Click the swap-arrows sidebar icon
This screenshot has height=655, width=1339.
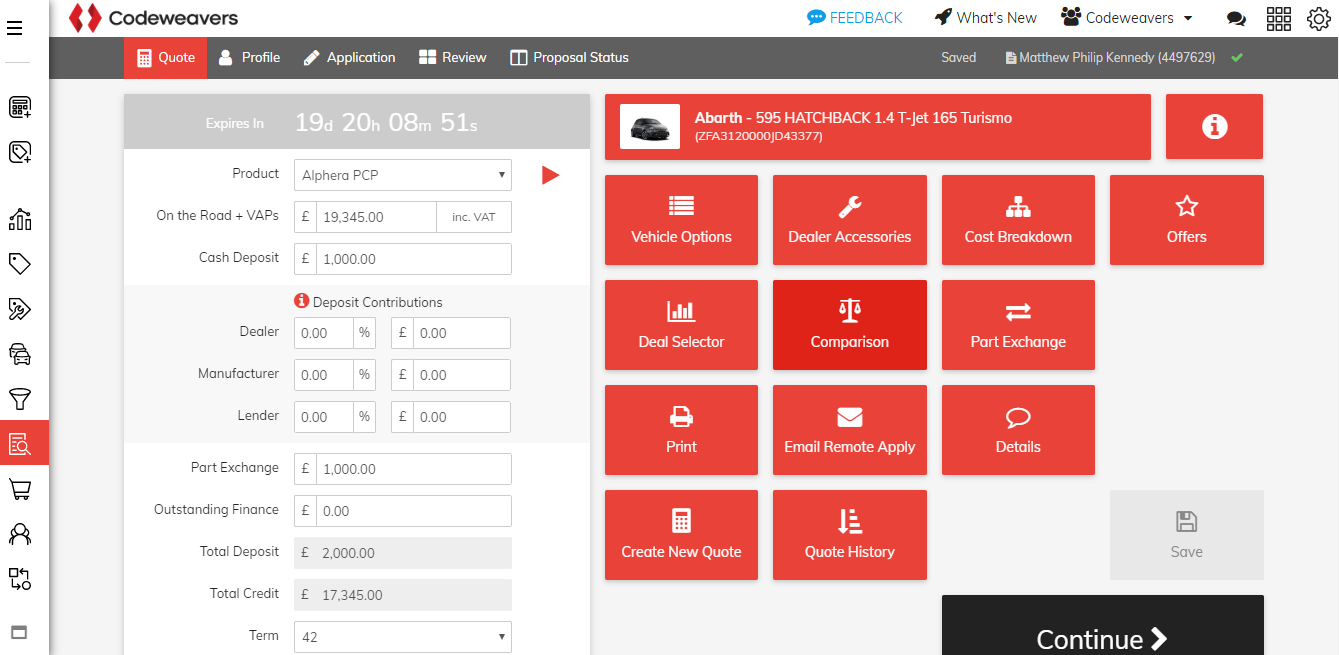20,578
